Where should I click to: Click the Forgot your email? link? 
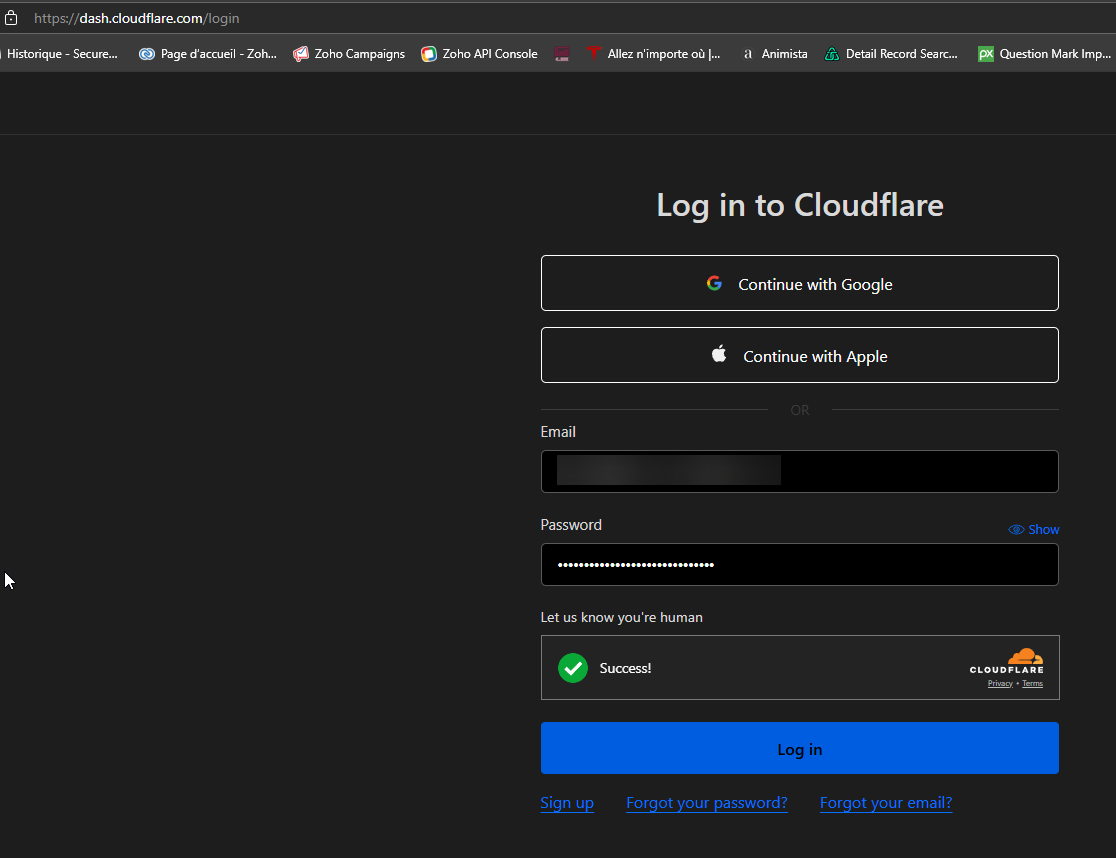886,803
